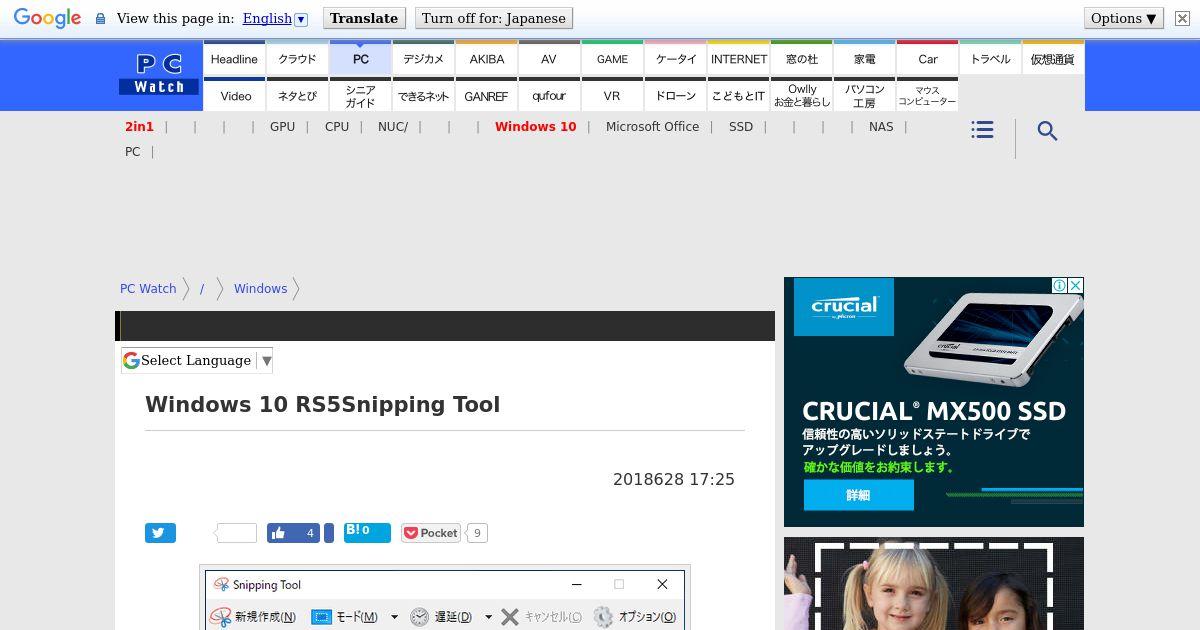
Task: Bookmark with Hatena B! button
Action: point(367,532)
